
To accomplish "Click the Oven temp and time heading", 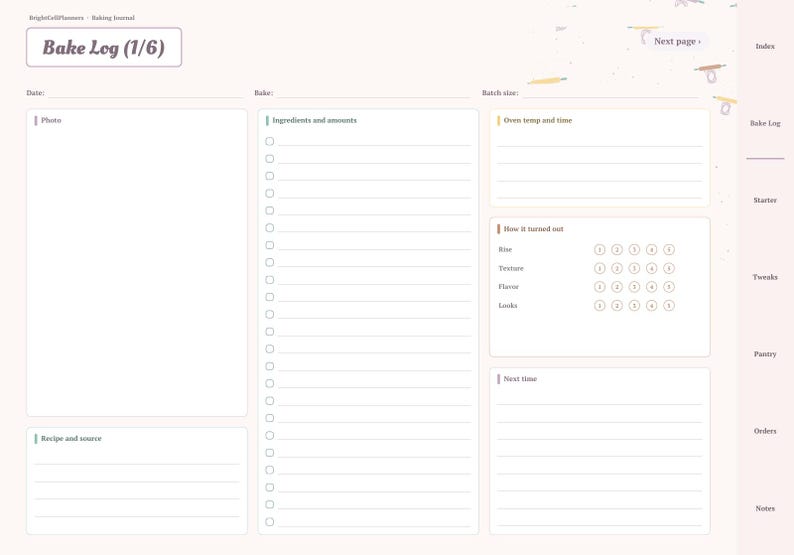I will click(x=538, y=121).
